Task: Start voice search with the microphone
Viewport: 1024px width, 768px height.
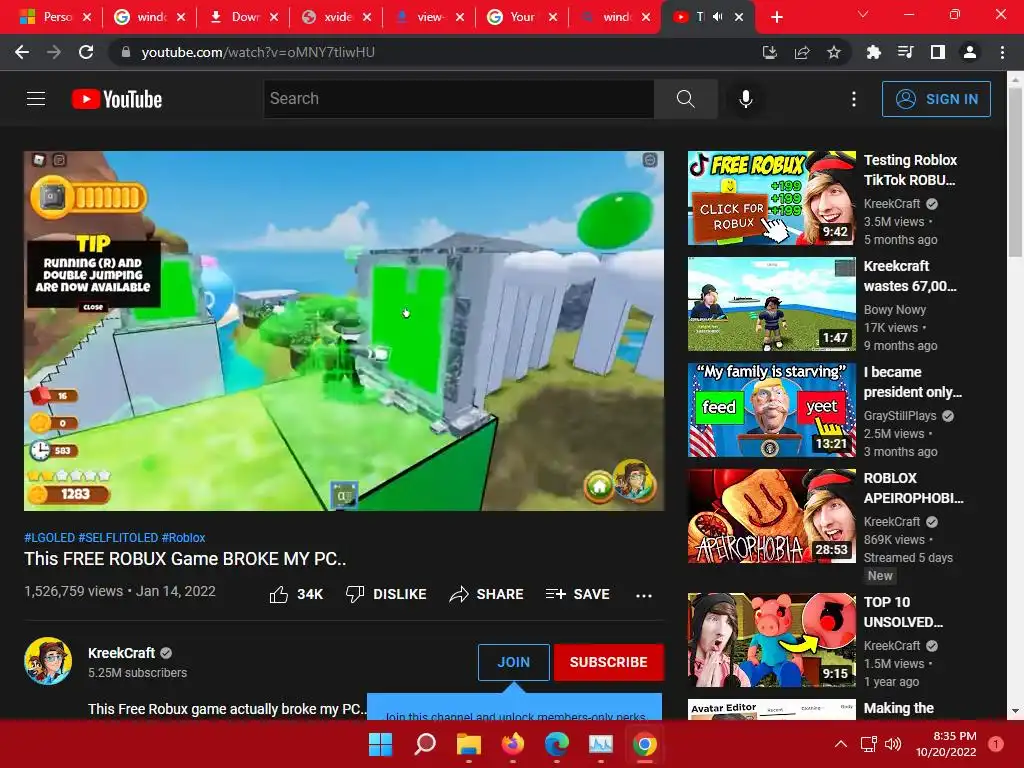Action: point(746,99)
